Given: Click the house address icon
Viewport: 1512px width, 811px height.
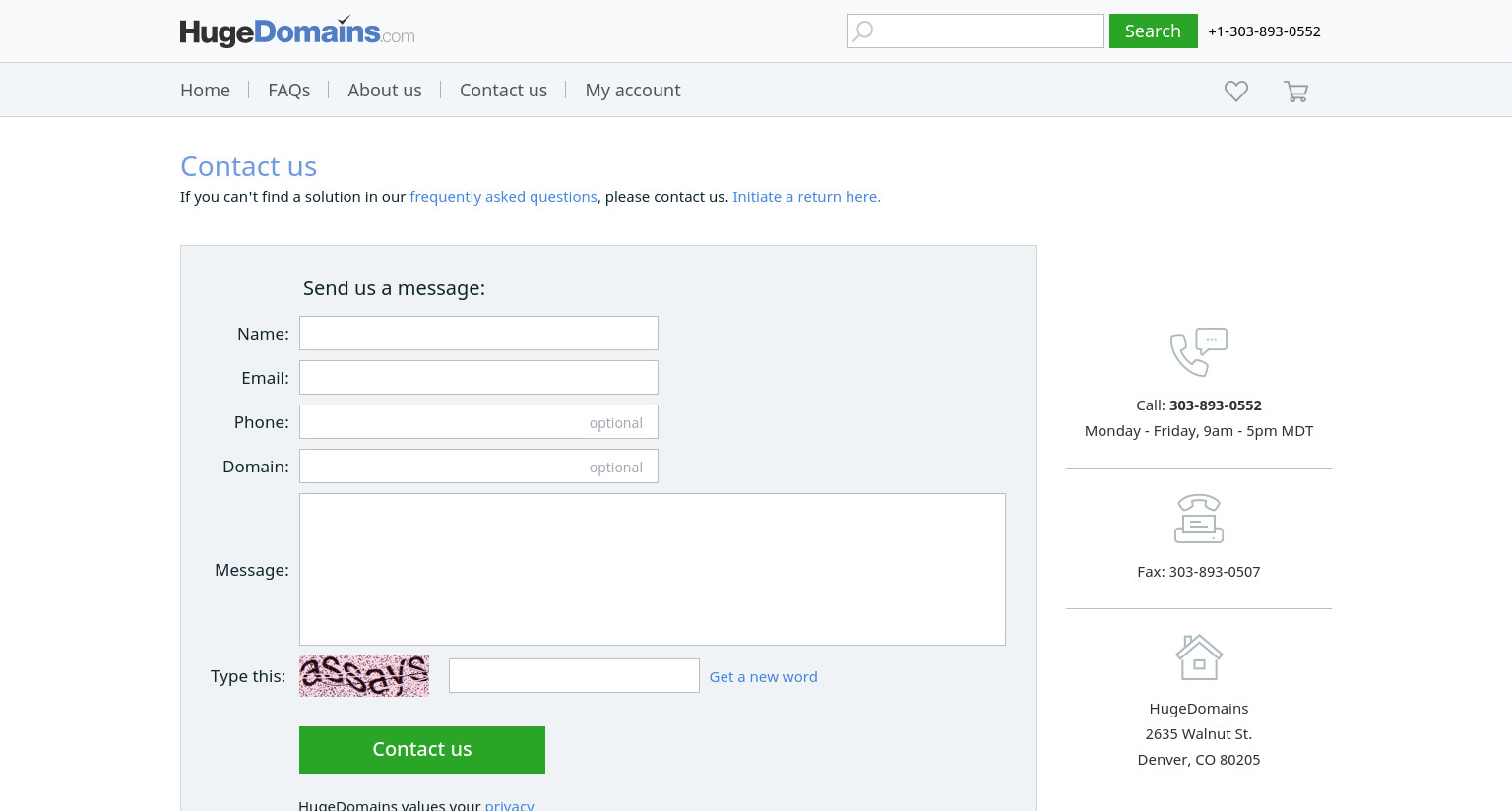Looking at the screenshot, I should click(x=1199, y=657).
